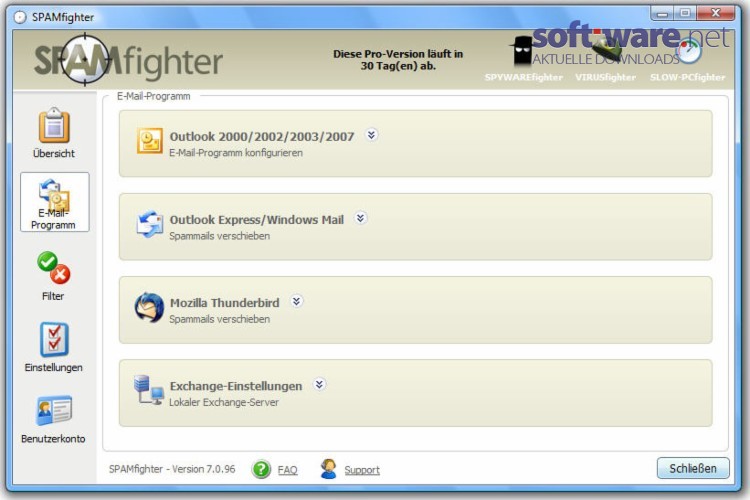Click the Mozilla Thunderbird icon
Viewport: 750px width, 500px height.
coord(149,308)
